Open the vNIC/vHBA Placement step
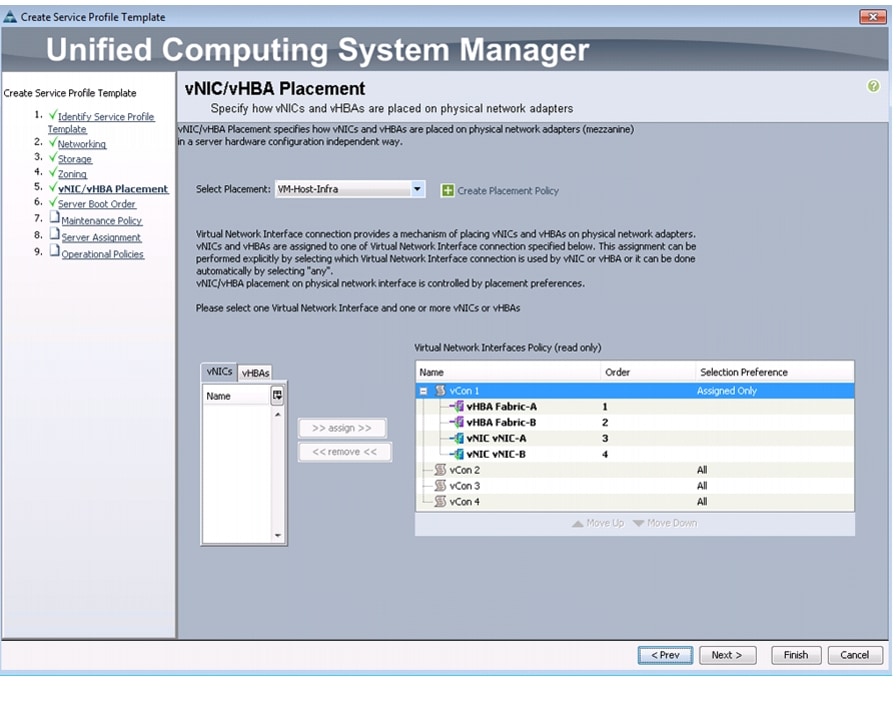The width and height of the screenshot is (896, 703). [113, 189]
